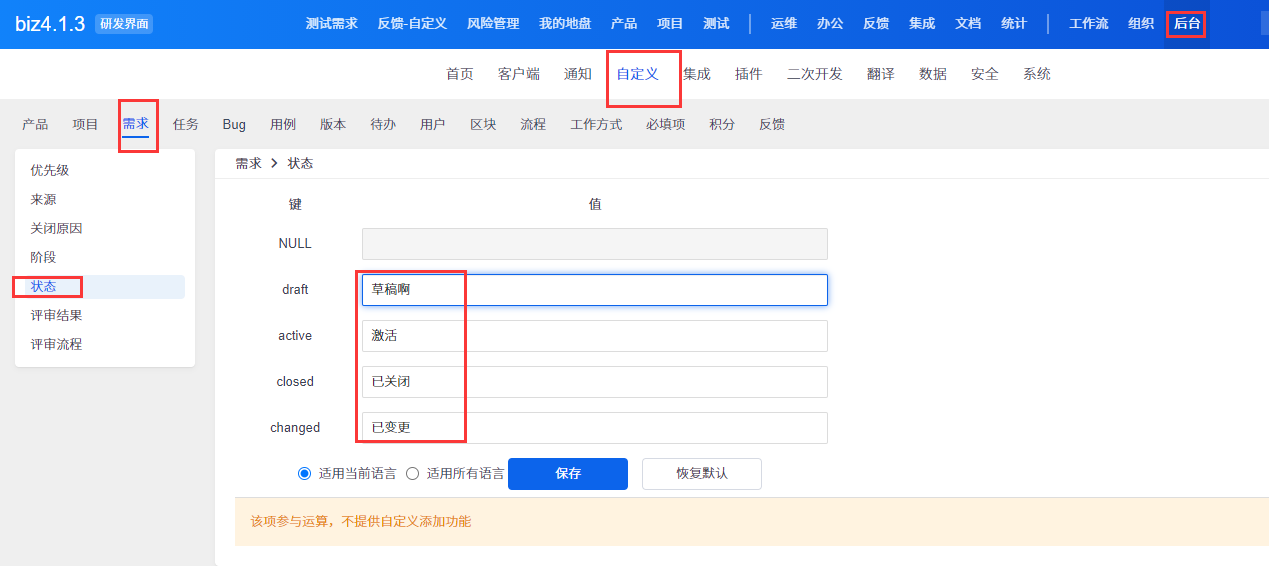
Task: Open the 二次开发 admin tab
Action: coord(814,74)
